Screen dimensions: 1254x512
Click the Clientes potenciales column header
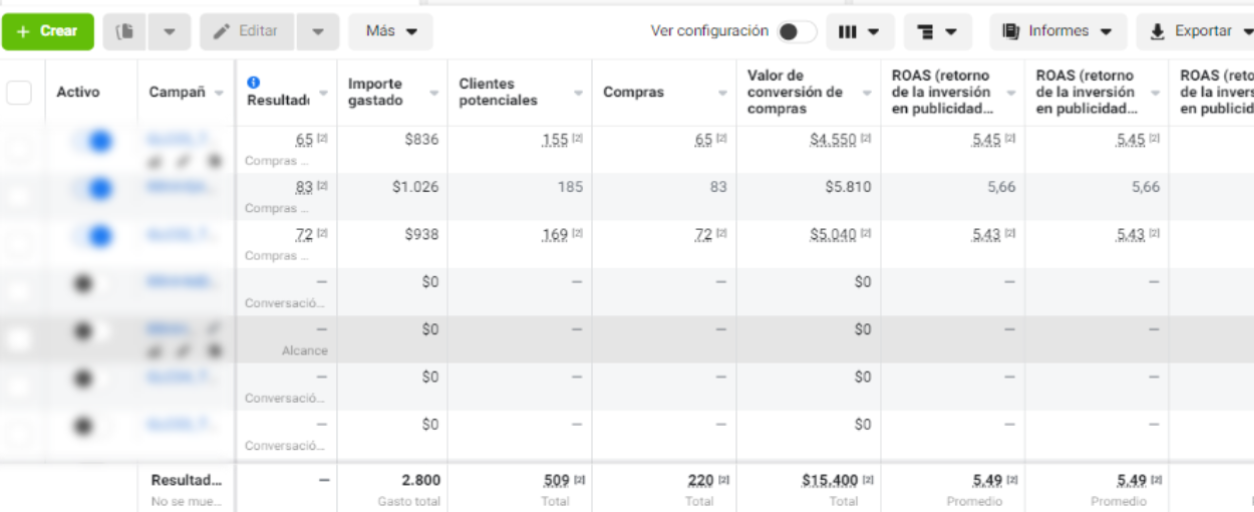click(x=498, y=92)
